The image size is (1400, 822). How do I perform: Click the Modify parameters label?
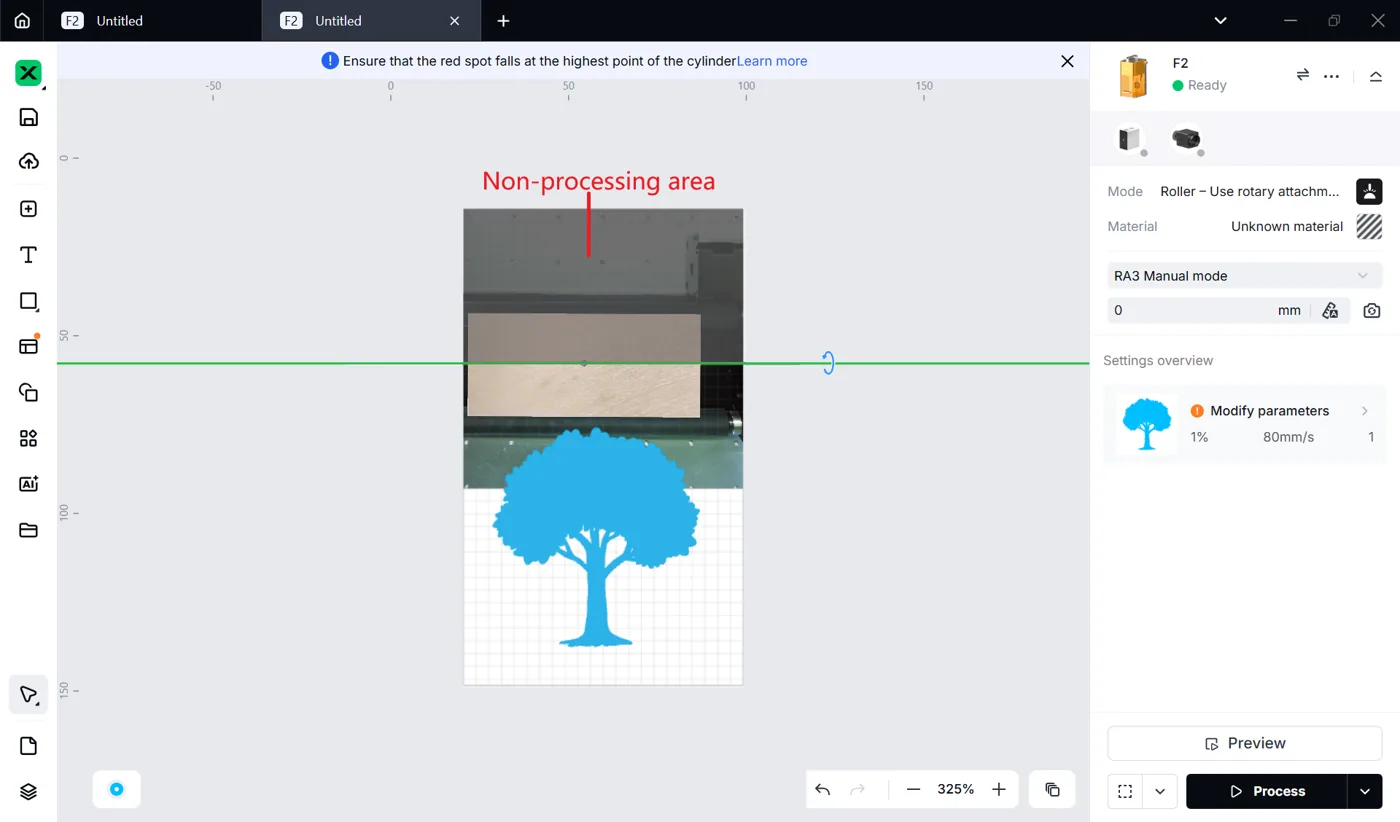pyautogui.click(x=1269, y=411)
